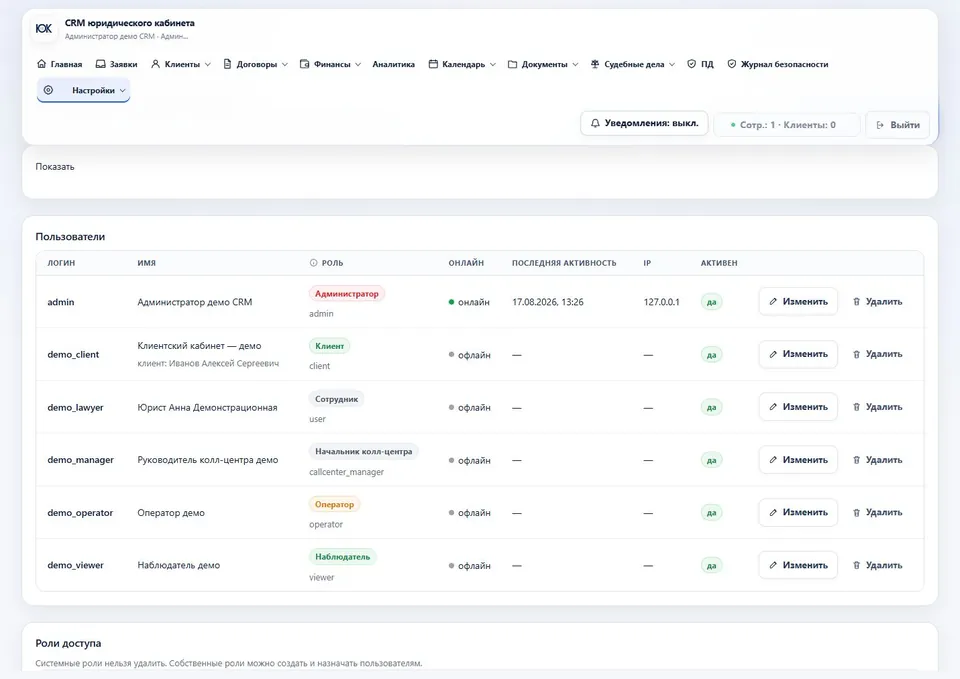Expand the Клиенты menu chevron
Viewport: 960px width, 679px height.
[x=208, y=64]
